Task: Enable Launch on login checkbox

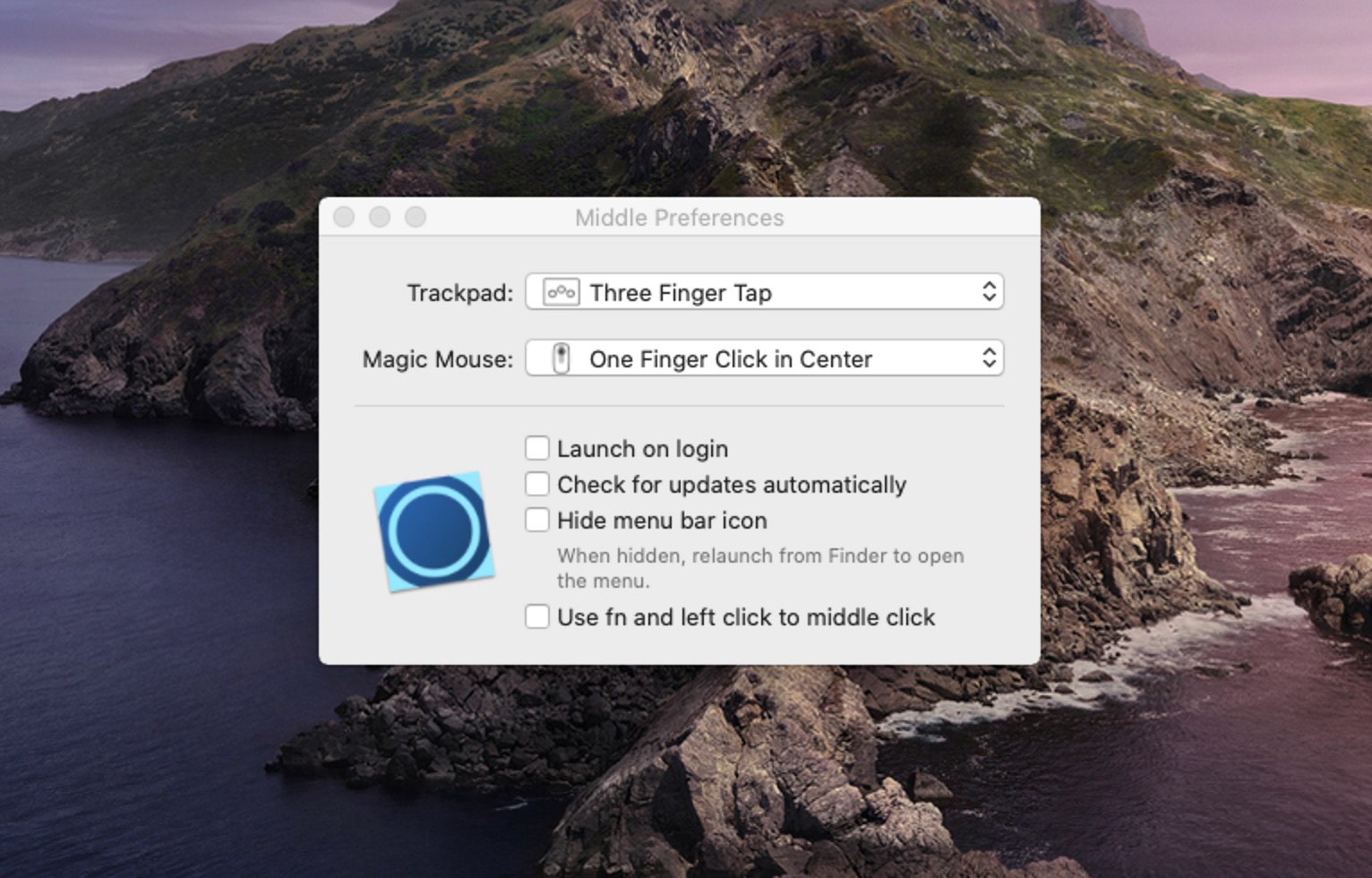Action: coord(537,448)
